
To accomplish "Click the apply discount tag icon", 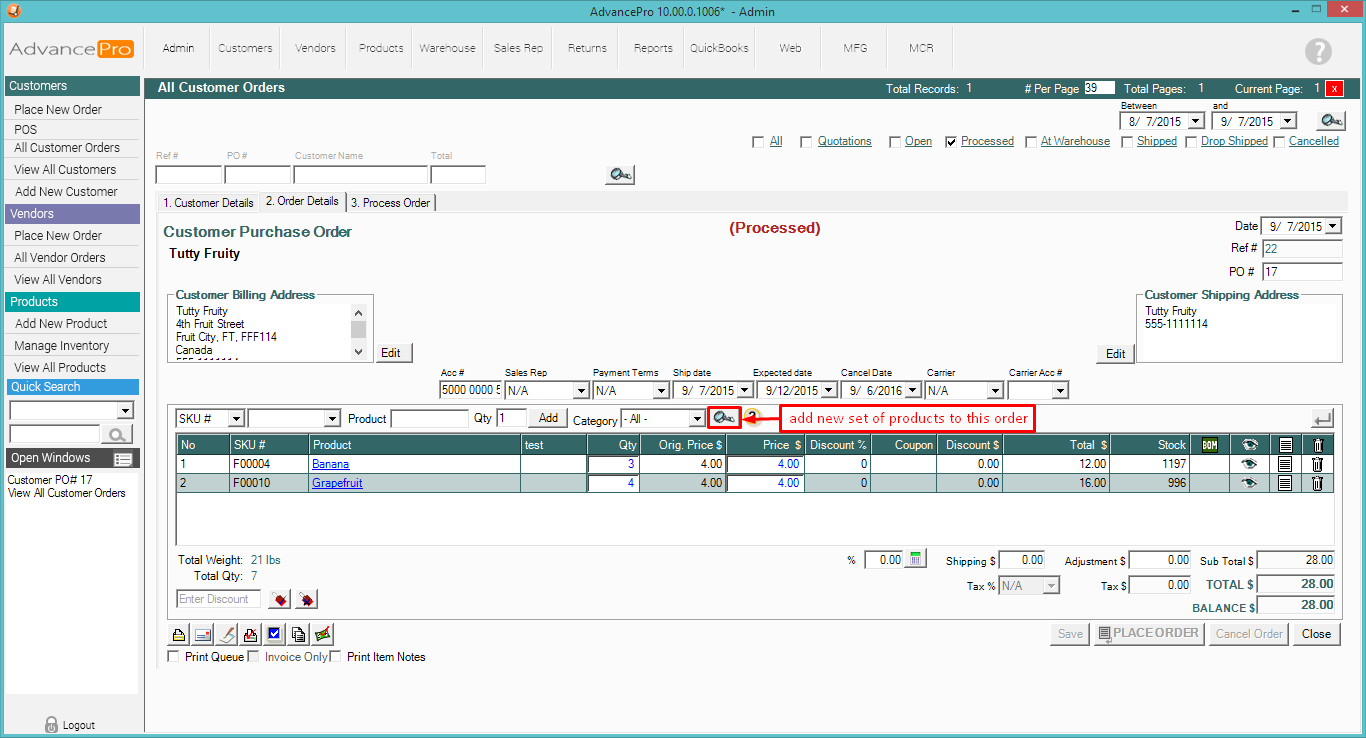I will click(x=281, y=600).
